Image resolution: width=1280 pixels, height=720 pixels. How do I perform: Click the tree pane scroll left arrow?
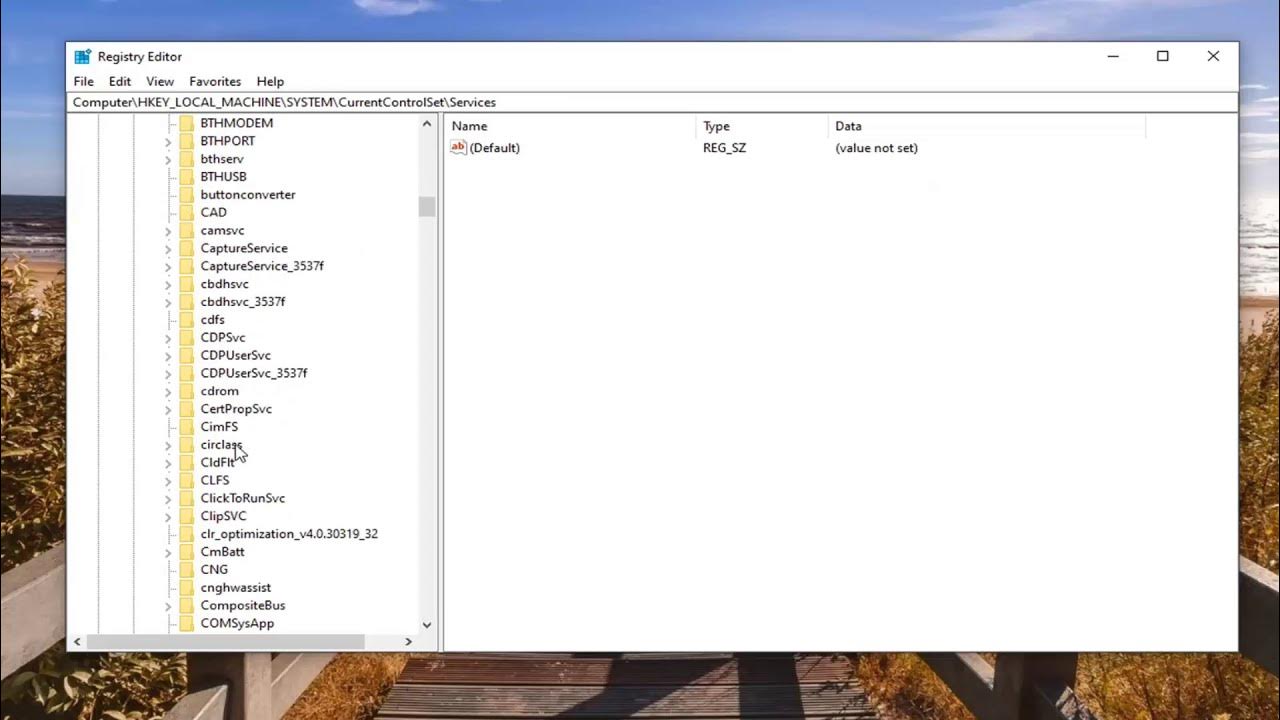click(77, 641)
